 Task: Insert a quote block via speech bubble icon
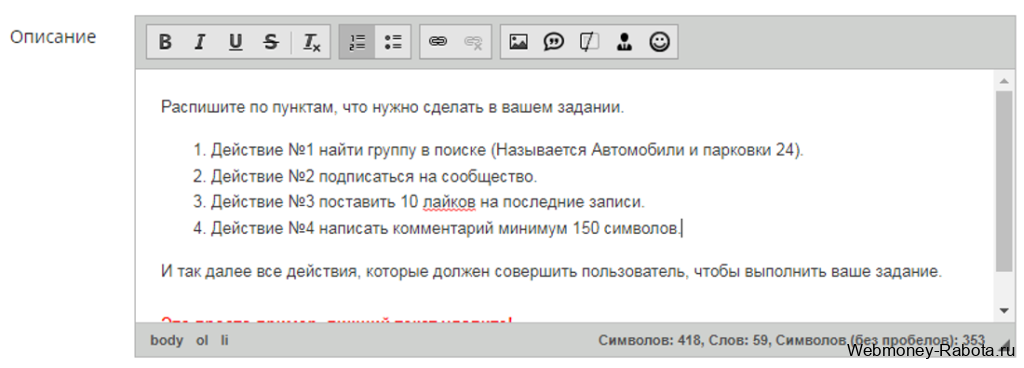554,42
